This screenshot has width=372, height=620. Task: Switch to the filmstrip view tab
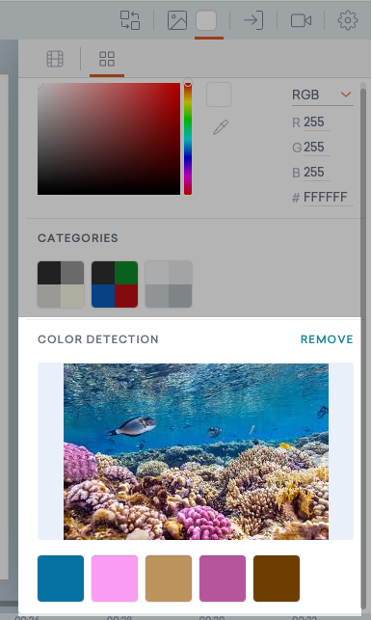point(55,59)
